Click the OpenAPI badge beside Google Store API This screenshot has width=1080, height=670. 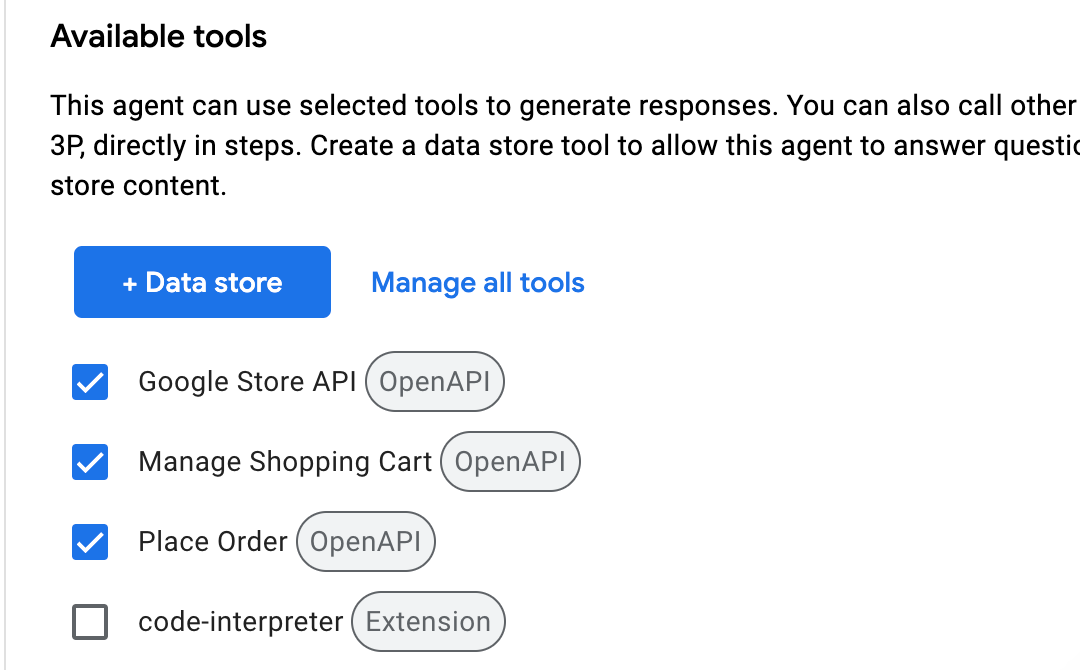[x=435, y=381]
